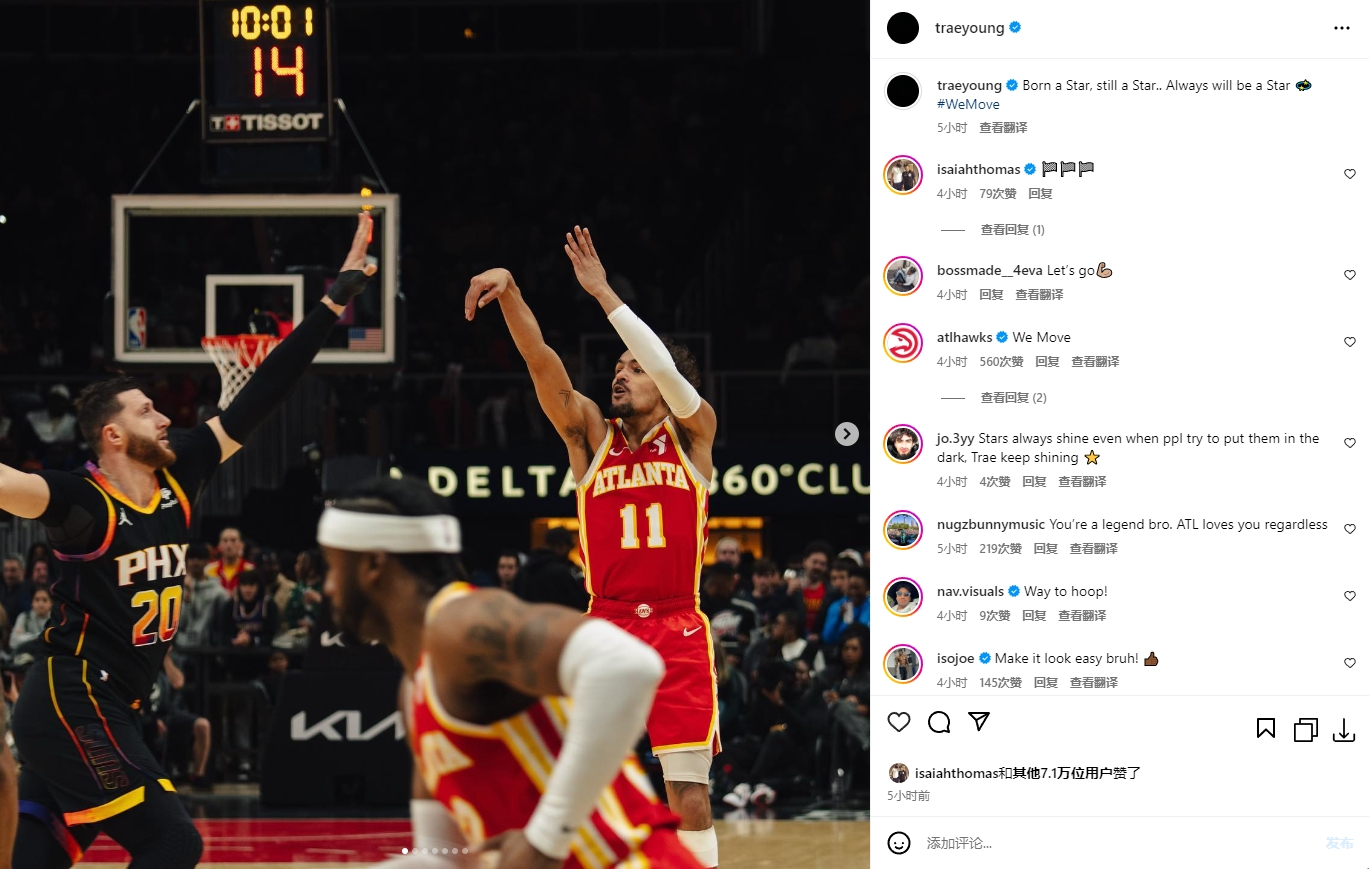This screenshot has height=869, width=1369.
Task: Open the atlhawks profile avatar
Action: [x=903, y=343]
